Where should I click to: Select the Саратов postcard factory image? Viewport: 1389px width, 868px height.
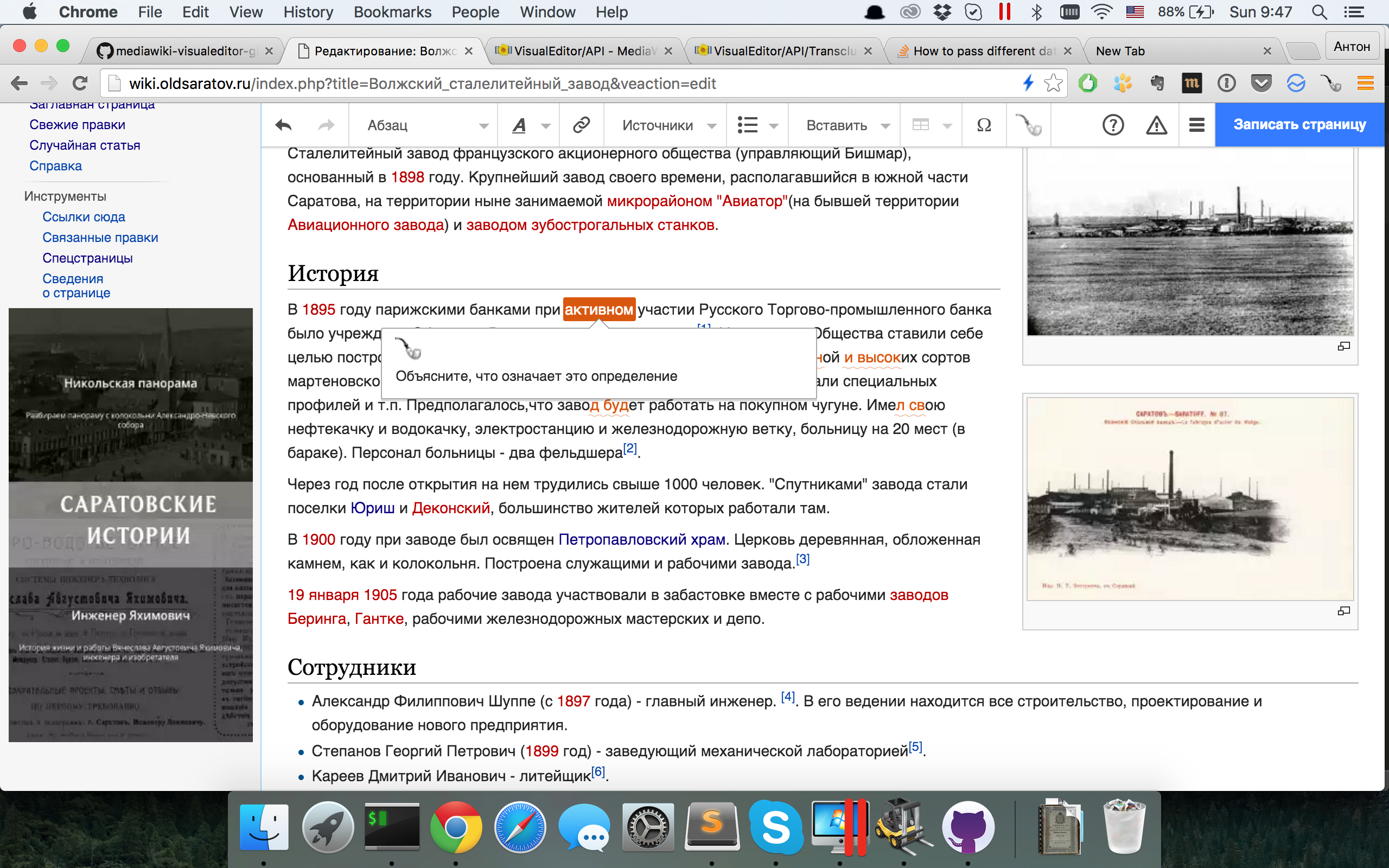pos(1190,499)
